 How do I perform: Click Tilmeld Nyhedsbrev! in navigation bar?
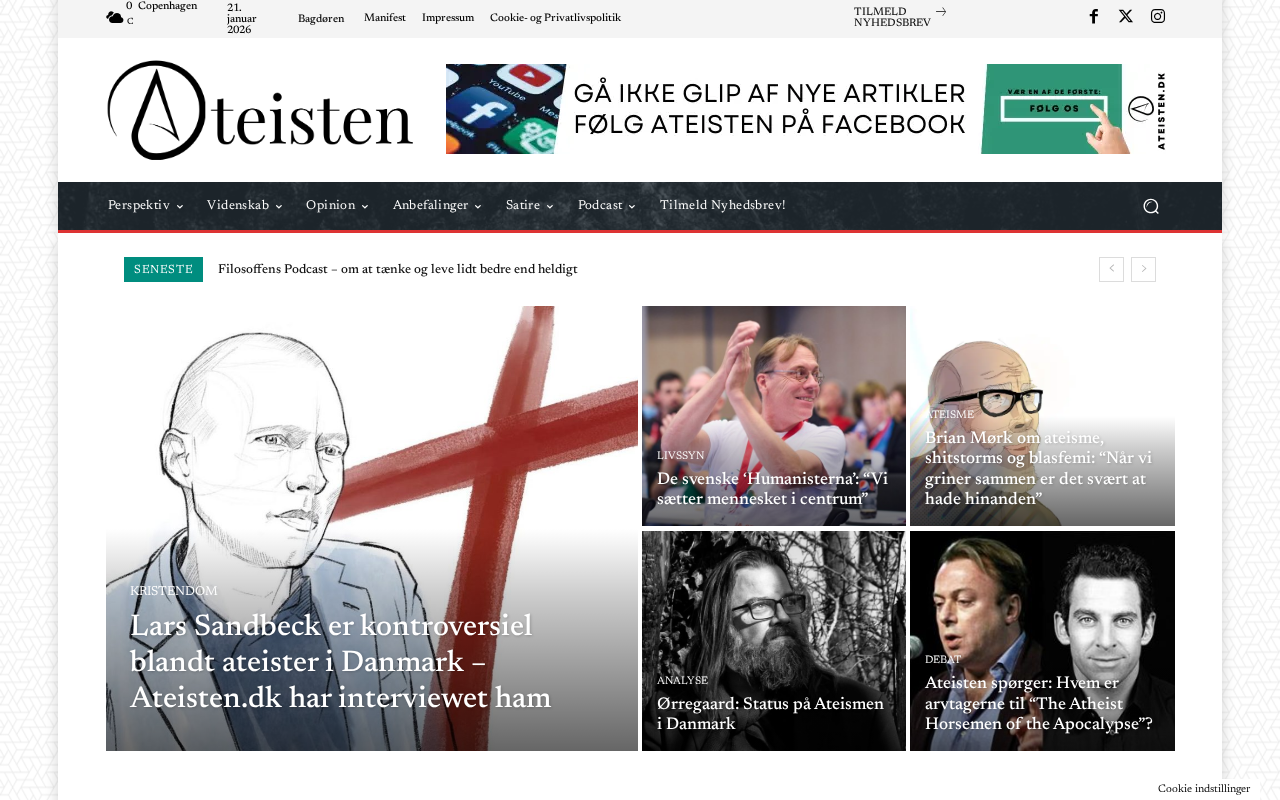pos(723,206)
